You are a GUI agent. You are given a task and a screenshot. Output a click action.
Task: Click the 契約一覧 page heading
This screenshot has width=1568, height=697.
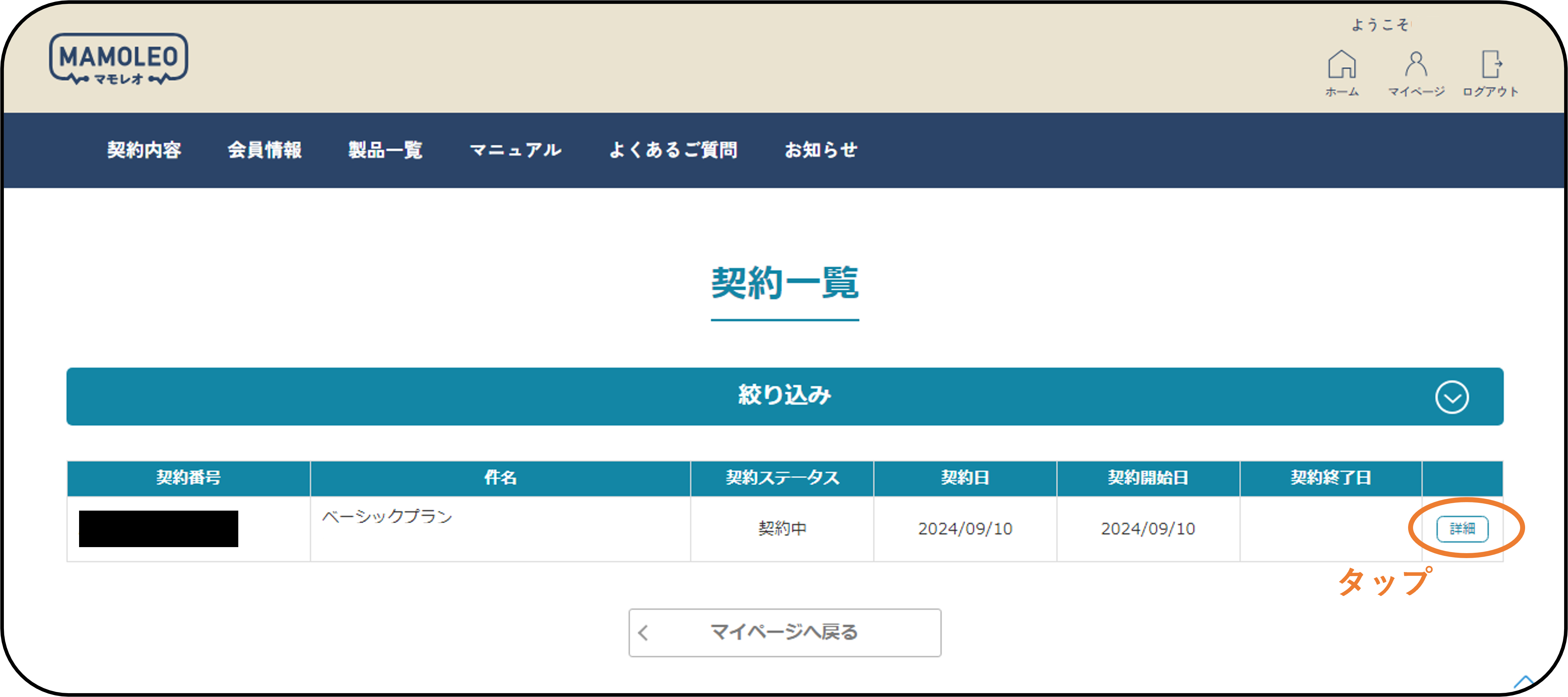785,283
